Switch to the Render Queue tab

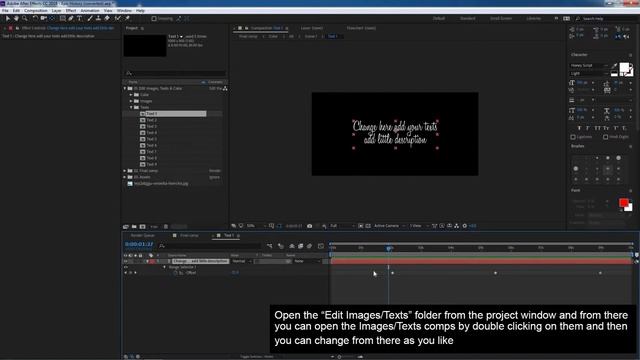coord(142,236)
